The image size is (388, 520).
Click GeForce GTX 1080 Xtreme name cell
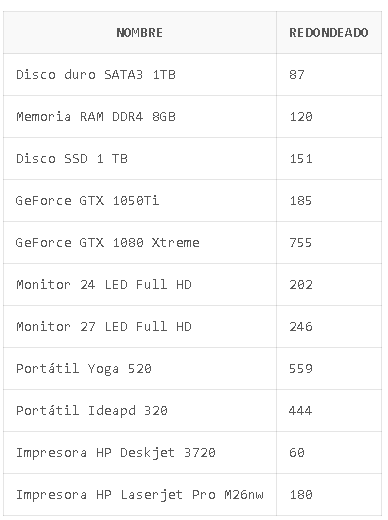coord(140,242)
